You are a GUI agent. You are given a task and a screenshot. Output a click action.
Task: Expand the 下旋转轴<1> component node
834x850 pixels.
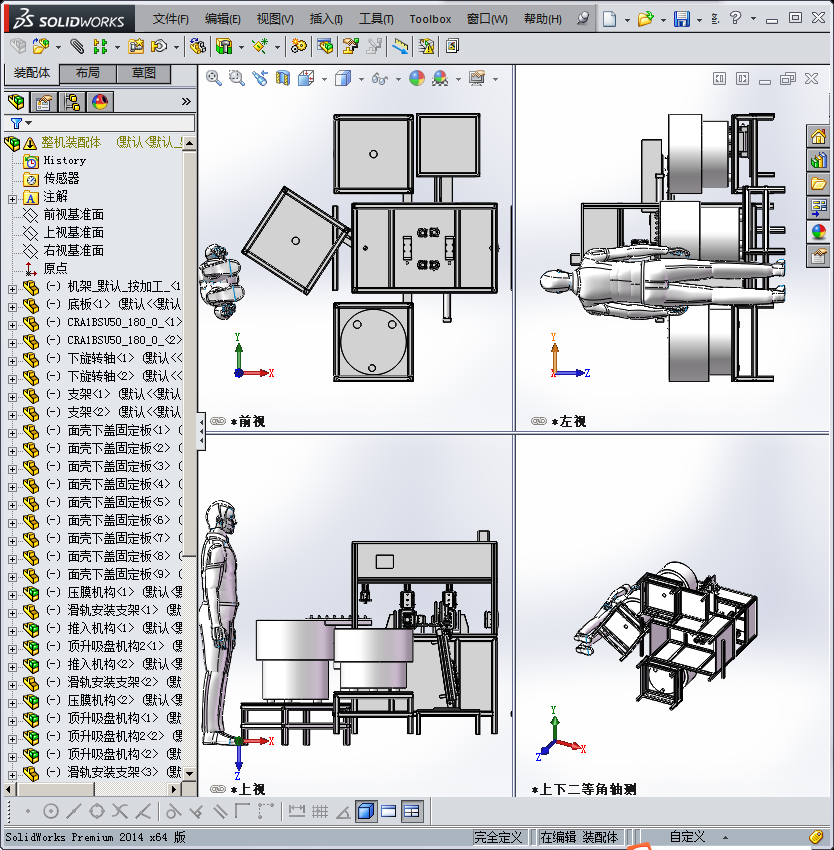pos(12,361)
